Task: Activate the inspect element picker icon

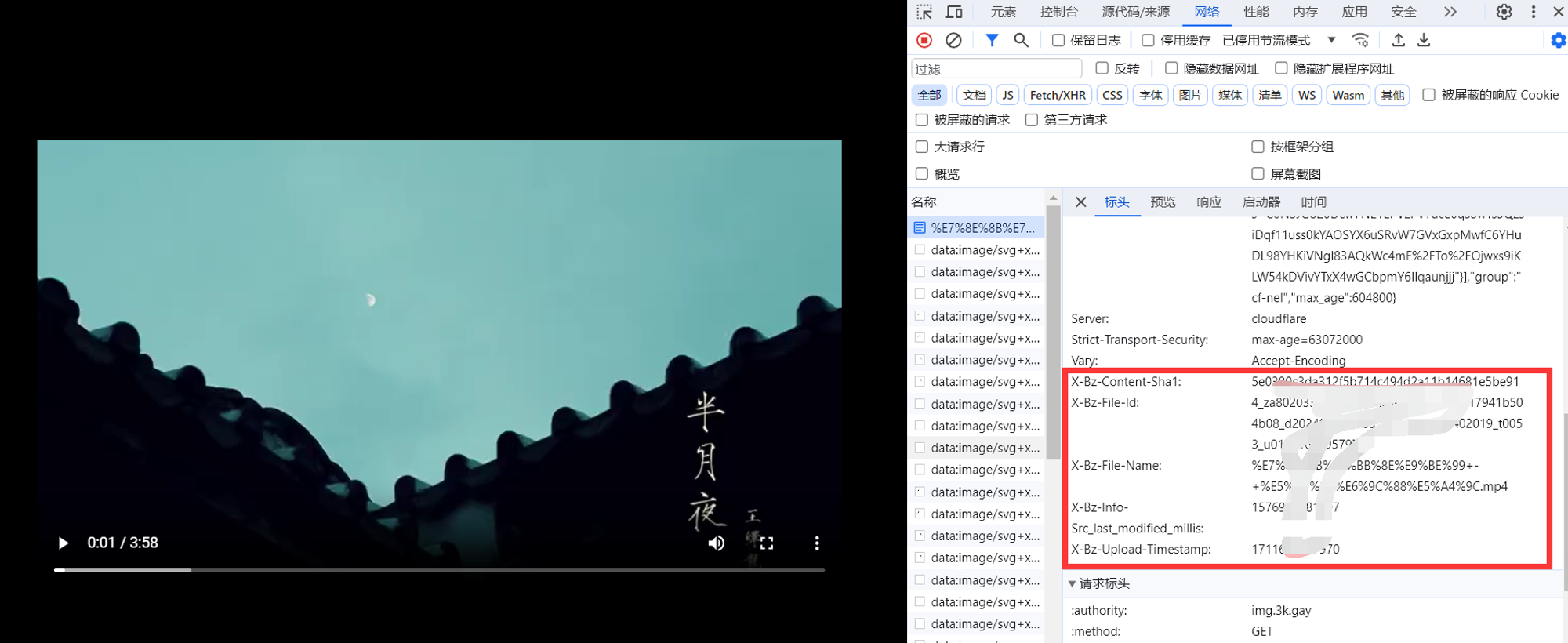Action: coord(924,12)
